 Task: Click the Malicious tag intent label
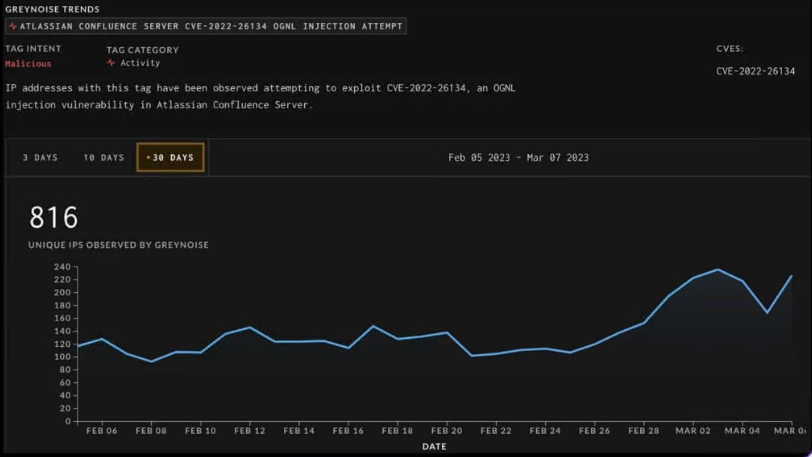(x=28, y=63)
